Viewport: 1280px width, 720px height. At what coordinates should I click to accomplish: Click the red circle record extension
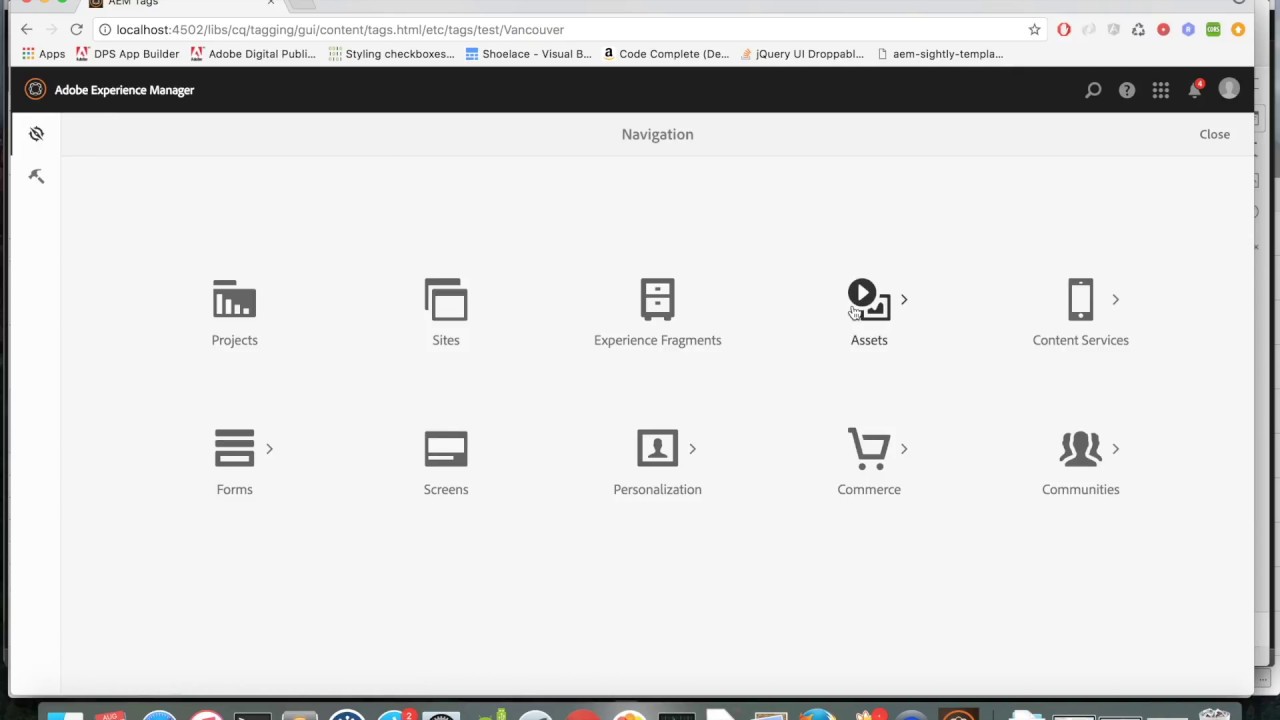[1163, 30]
